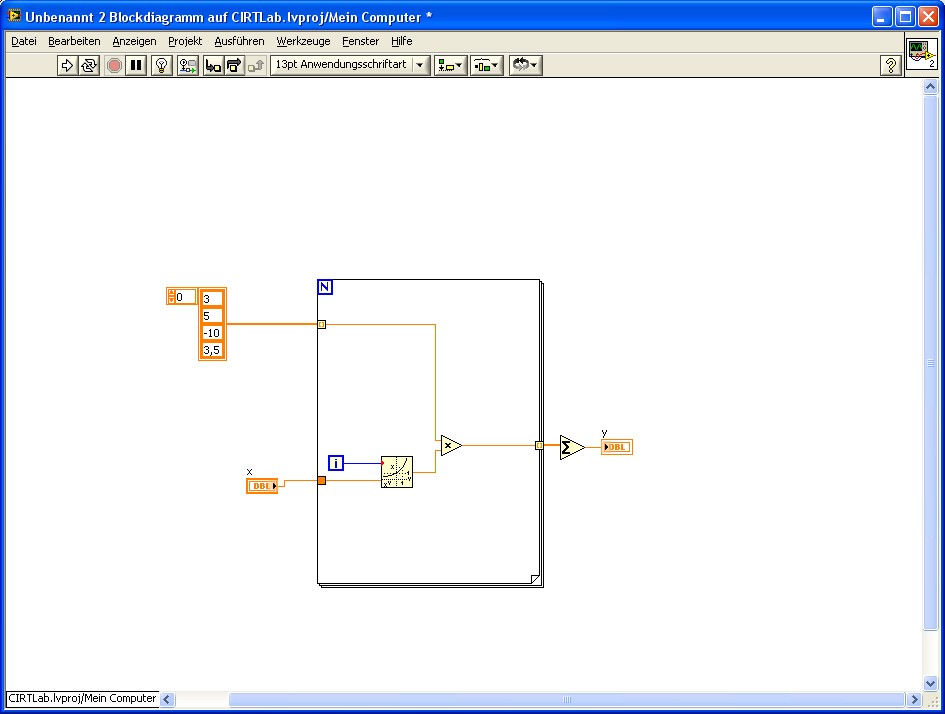Toggle highlight execution light bulb

point(161,65)
